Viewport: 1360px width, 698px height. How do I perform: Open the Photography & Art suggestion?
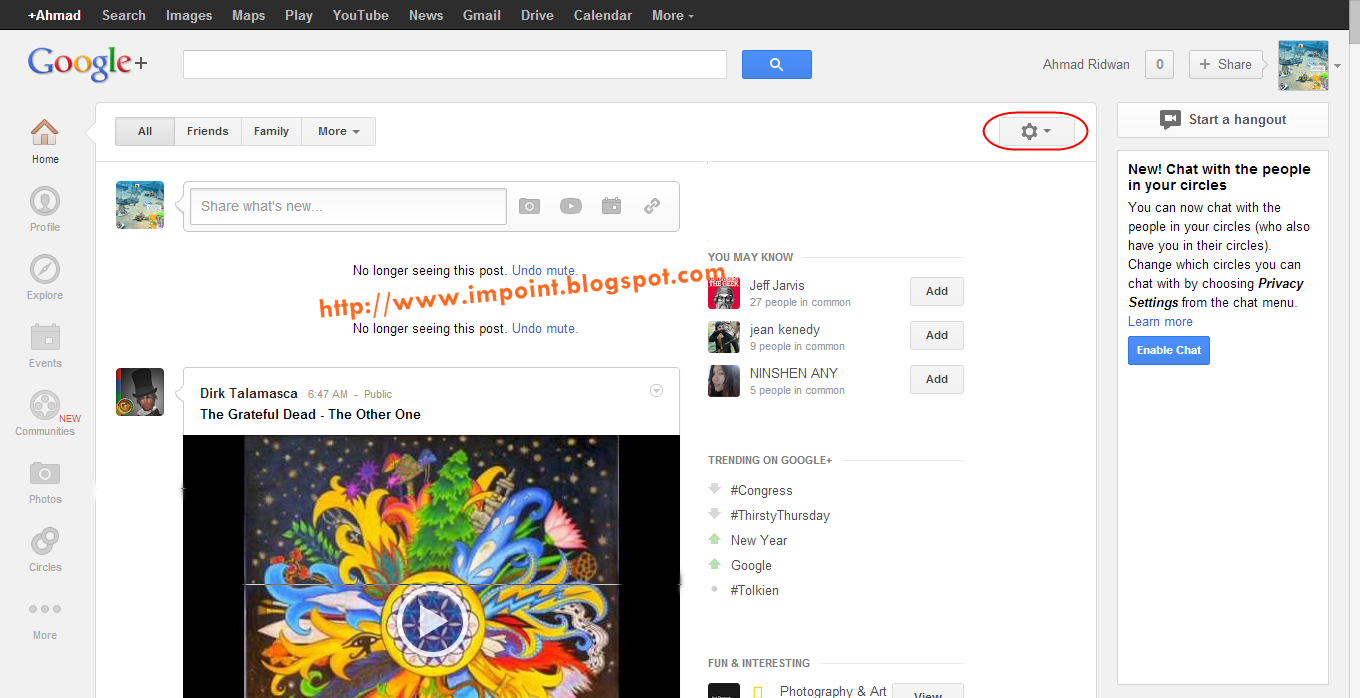pos(833,691)
